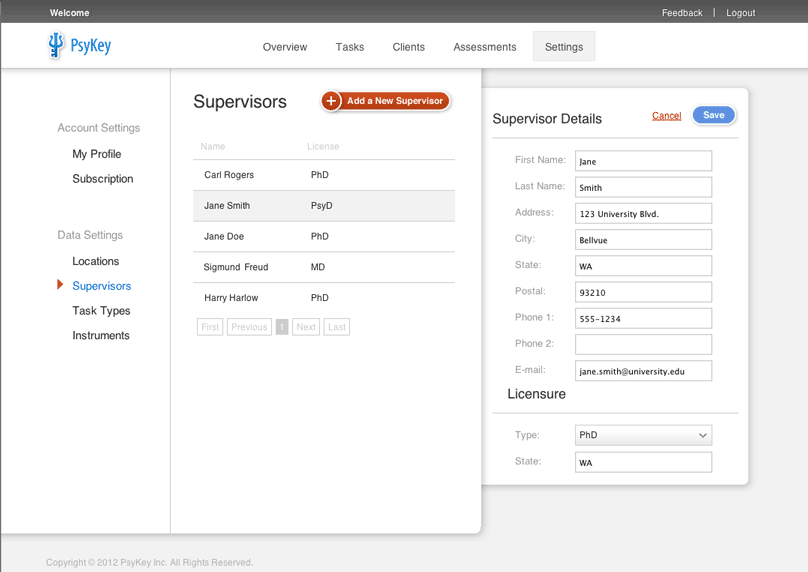Open Instruments settings
The height and width of the screenshot is (572, 808).
click(100, 335)
